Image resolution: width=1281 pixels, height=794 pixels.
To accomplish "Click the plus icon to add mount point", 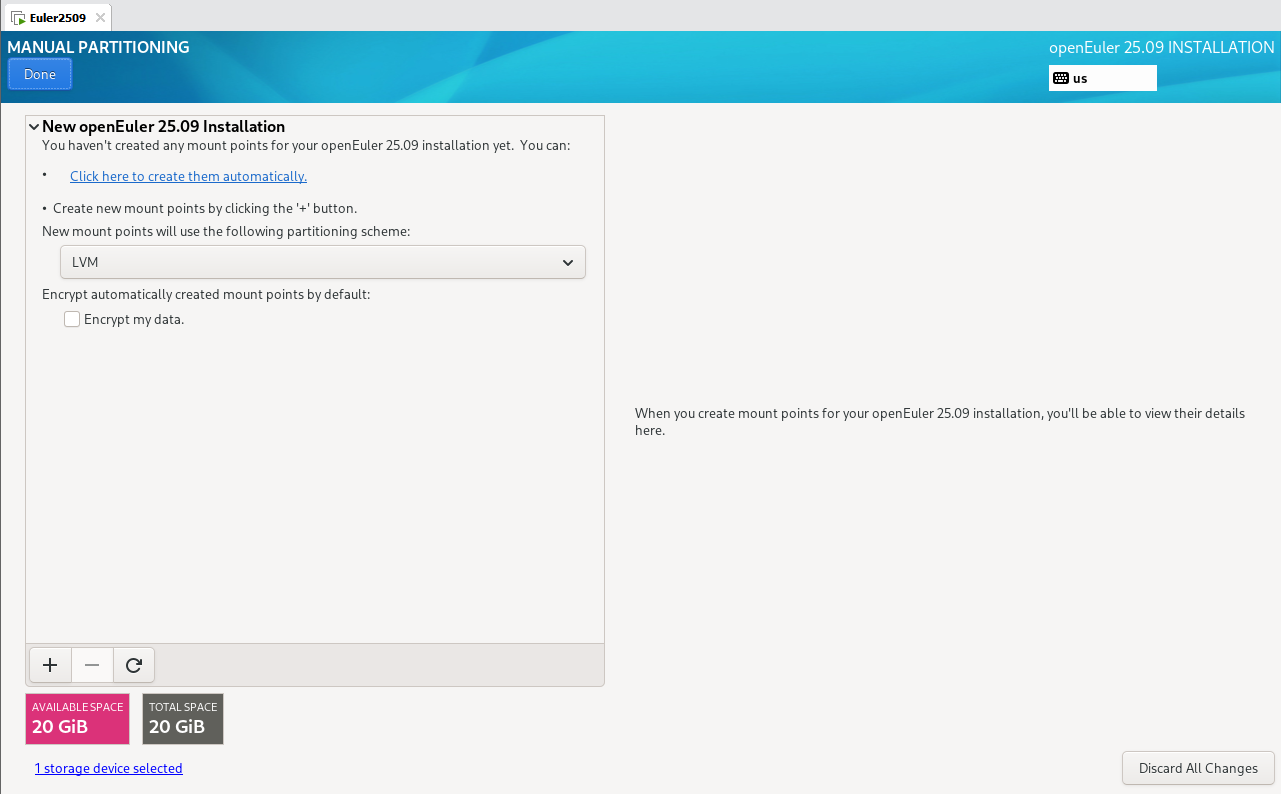I will click(x=50, y=665).
